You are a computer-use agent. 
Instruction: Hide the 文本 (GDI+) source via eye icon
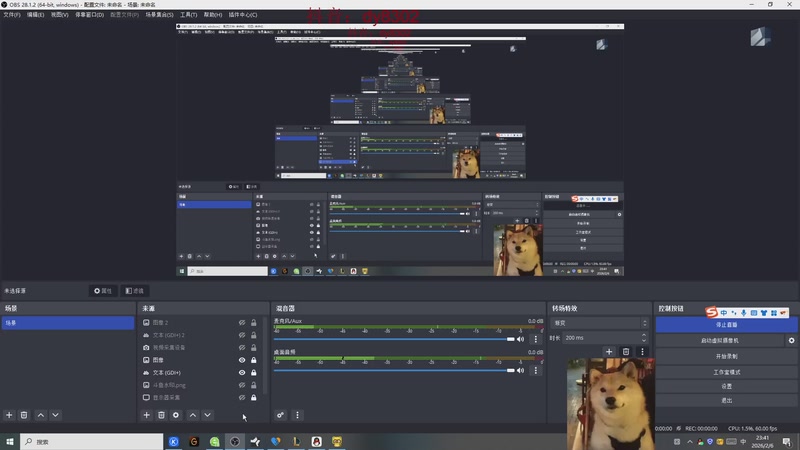pyautogui.click(x=242, y=372)
